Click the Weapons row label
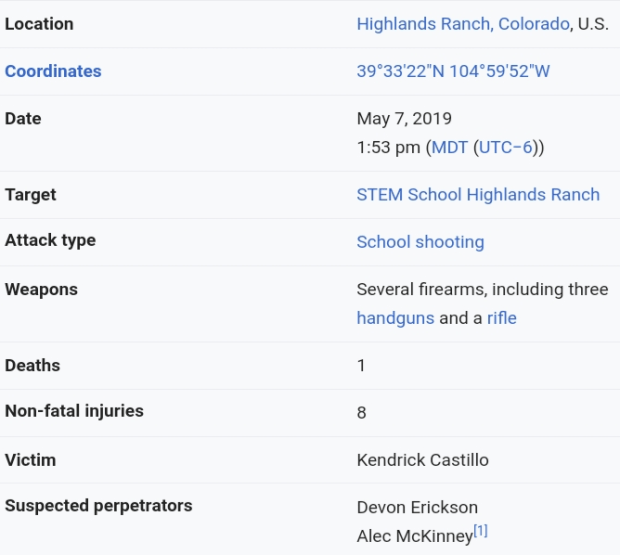620x555 pixels. [x=41, y=290]
